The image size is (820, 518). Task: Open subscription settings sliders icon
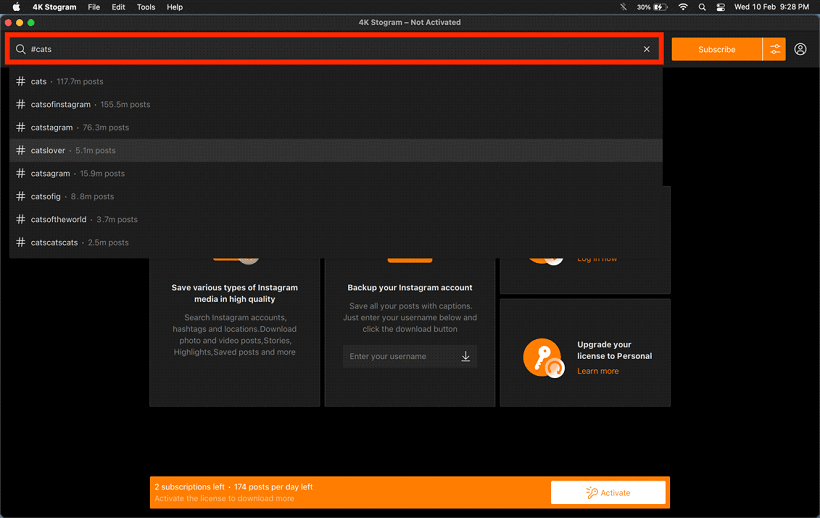(x=775, y=49)
